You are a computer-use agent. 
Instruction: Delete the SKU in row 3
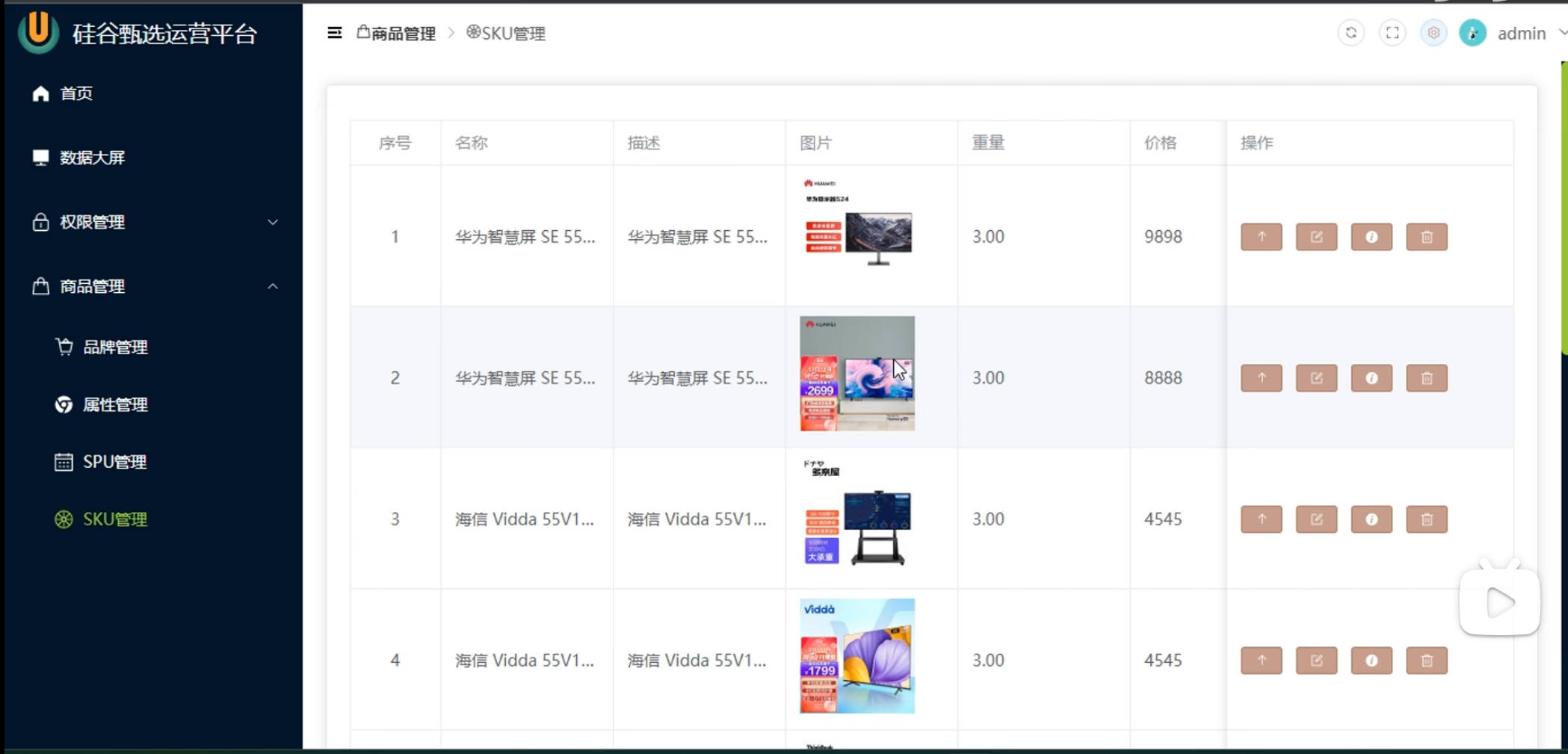tap(1427, 519)
